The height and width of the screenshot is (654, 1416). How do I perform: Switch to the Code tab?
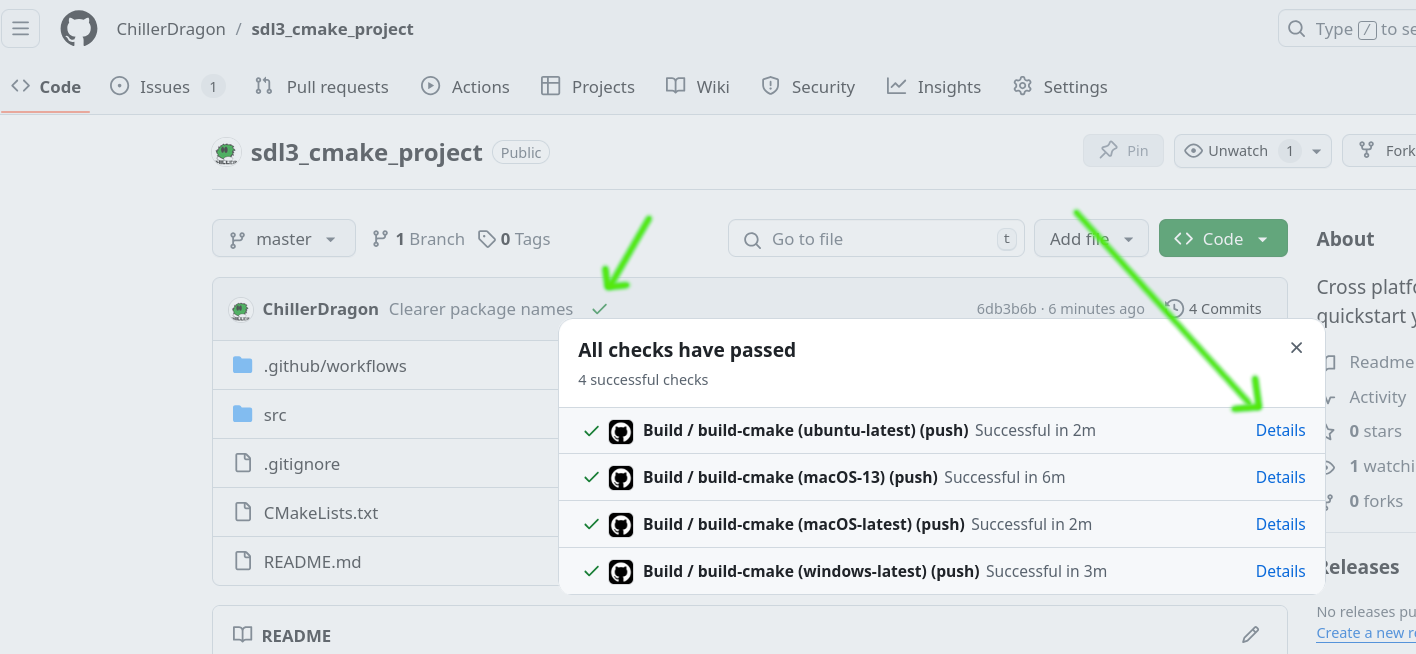pos(46,87)
